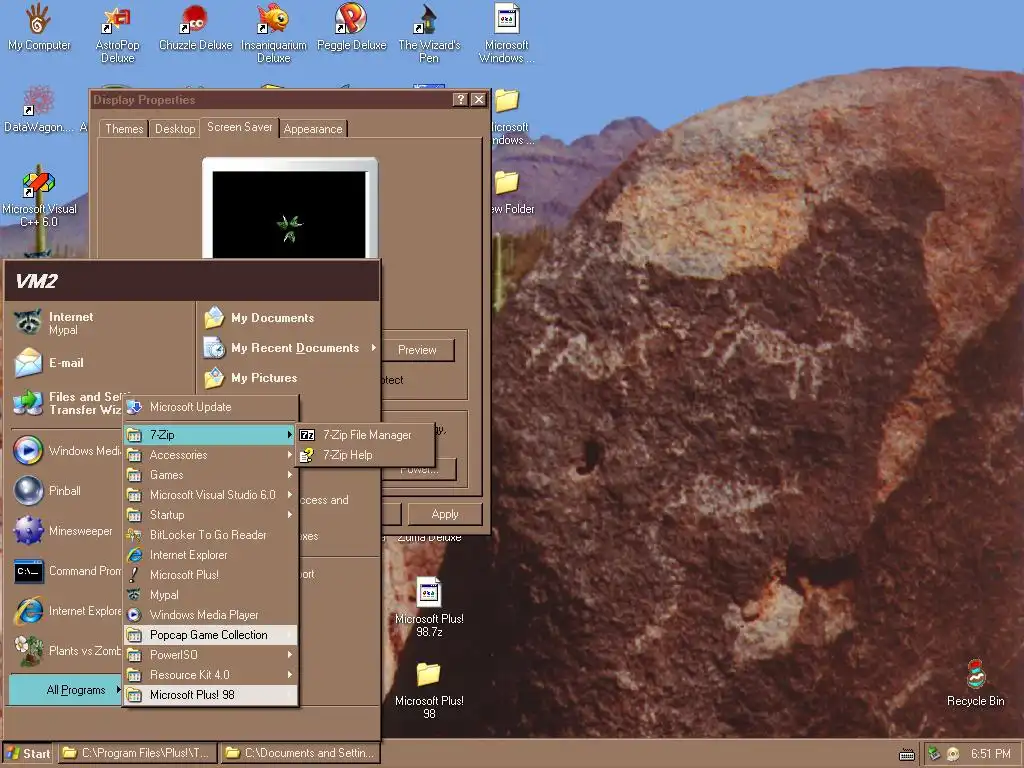The width and height of the screenshot is (1024, 768).
Task: Open 7-Zip Help
Action: (x=366, y=455)
